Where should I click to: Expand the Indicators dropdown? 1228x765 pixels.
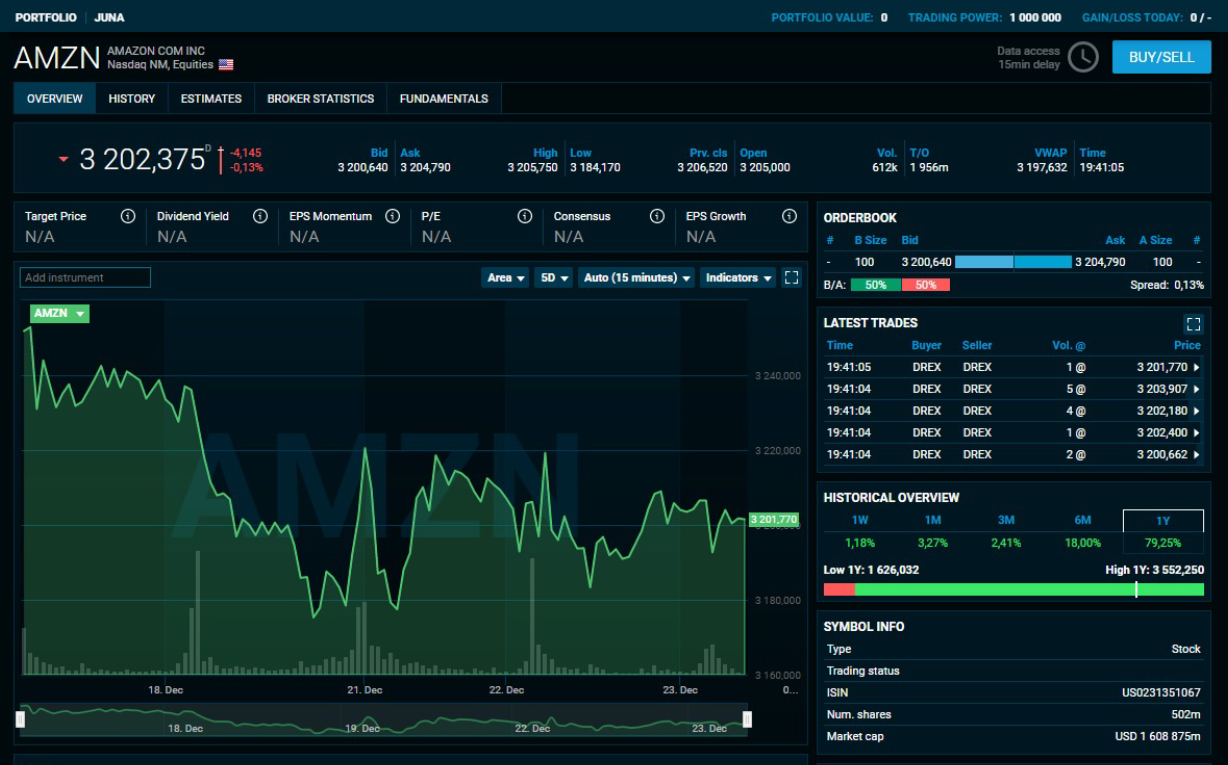click(x=737, y=277)
